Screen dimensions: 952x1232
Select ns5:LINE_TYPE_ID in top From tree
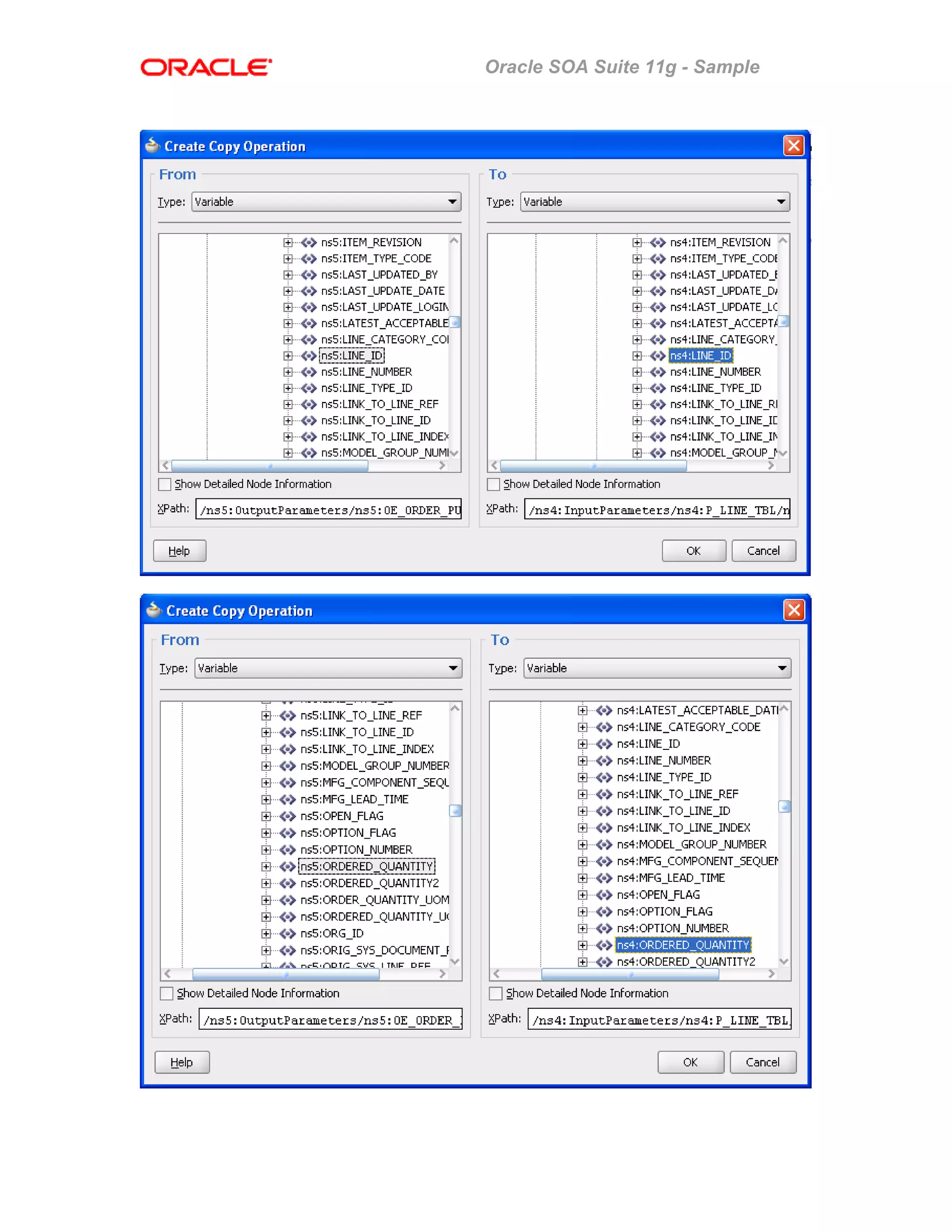[x=367, y=389]
